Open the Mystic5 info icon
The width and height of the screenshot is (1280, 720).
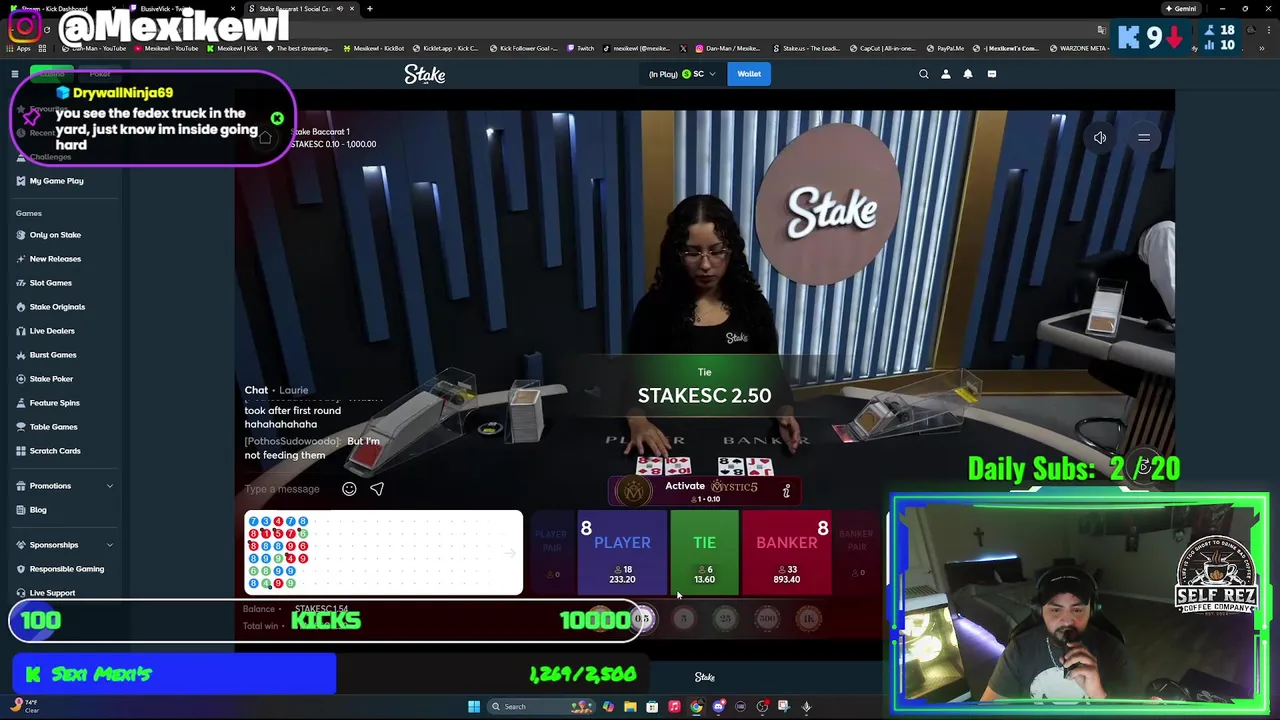coord(786,491)
